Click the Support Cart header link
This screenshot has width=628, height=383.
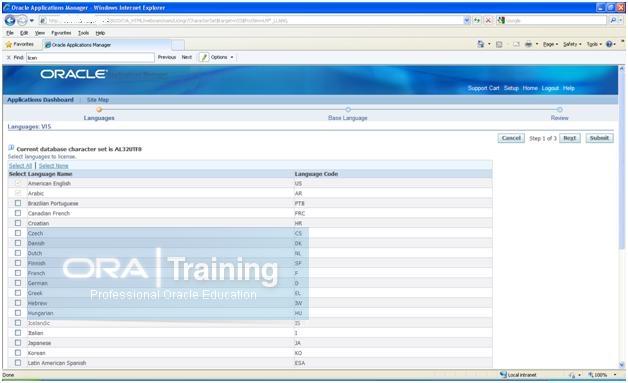point(483,88)
